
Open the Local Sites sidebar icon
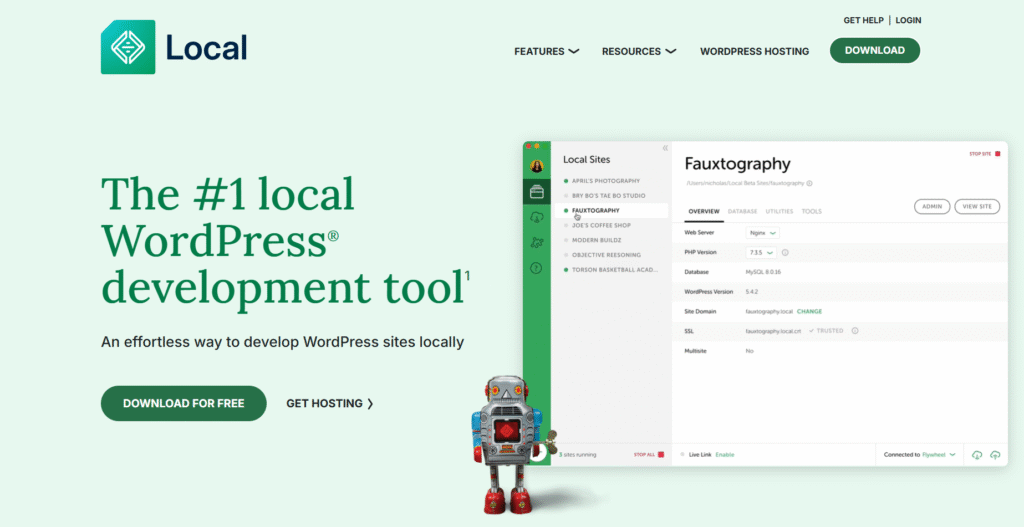pyautogui.click(x=537, y=192)
